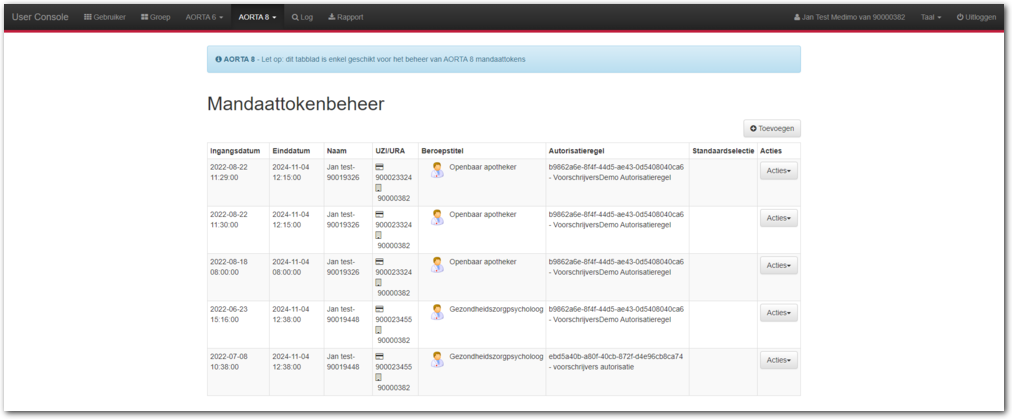Open Acties menu for the 2022-07-08 row

tap(778, 360)
